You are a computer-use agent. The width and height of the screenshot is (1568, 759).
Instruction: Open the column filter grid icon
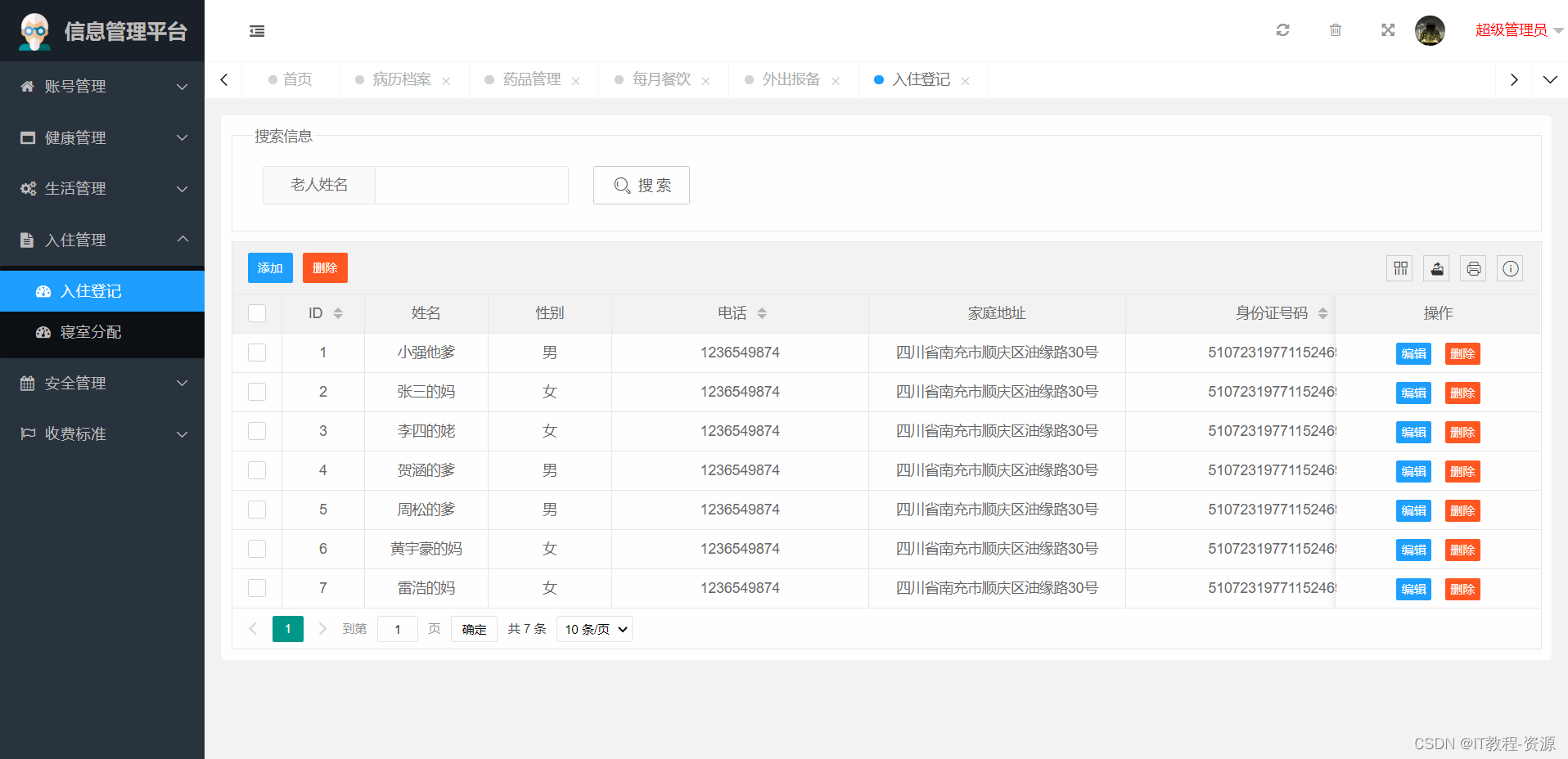pos(1400,268)
